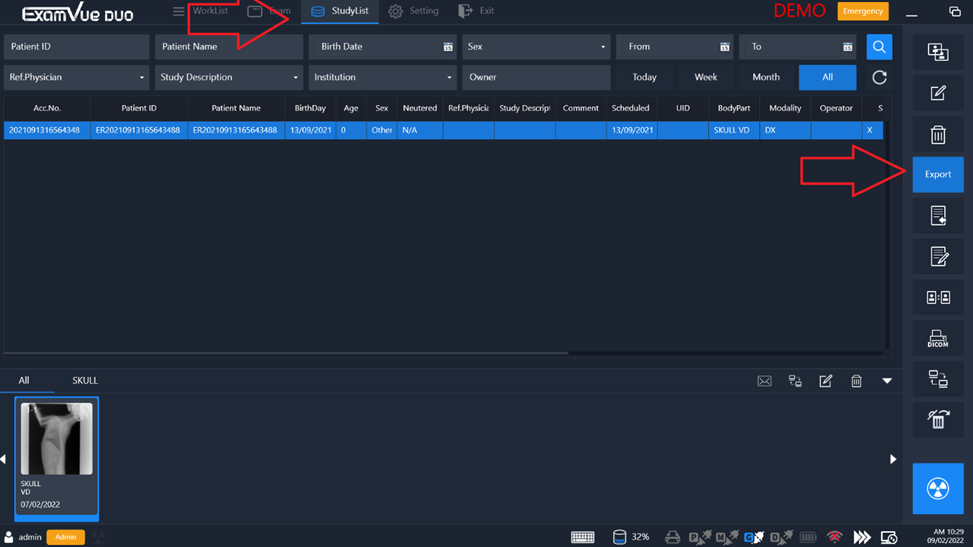Image resolution: width=973 pixels, height=547 pixels.
Task: Select the All date filter
Action: pos(827,78)
